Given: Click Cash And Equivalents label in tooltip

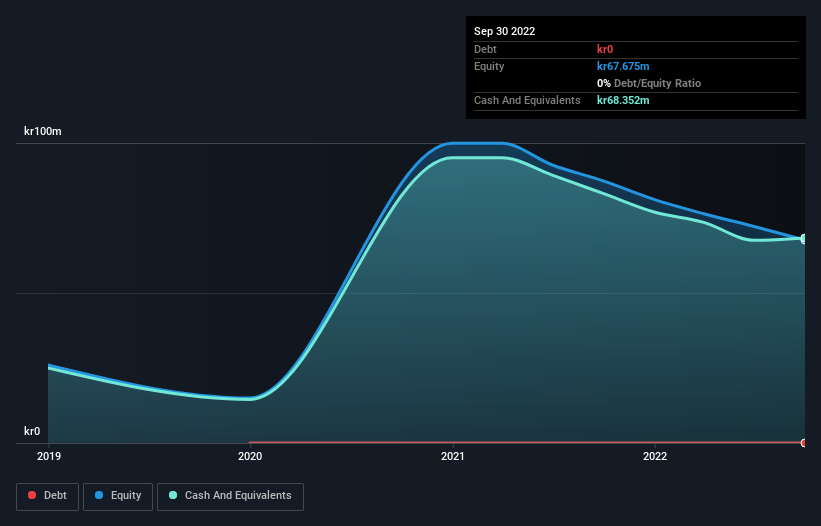Looking at the screenshot, I should (x=527, y=100).
